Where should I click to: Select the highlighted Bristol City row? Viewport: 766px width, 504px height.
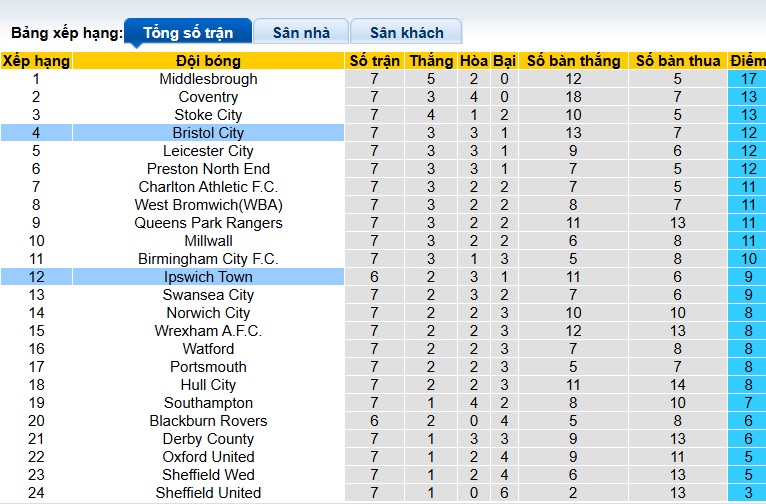pos(208,133)
